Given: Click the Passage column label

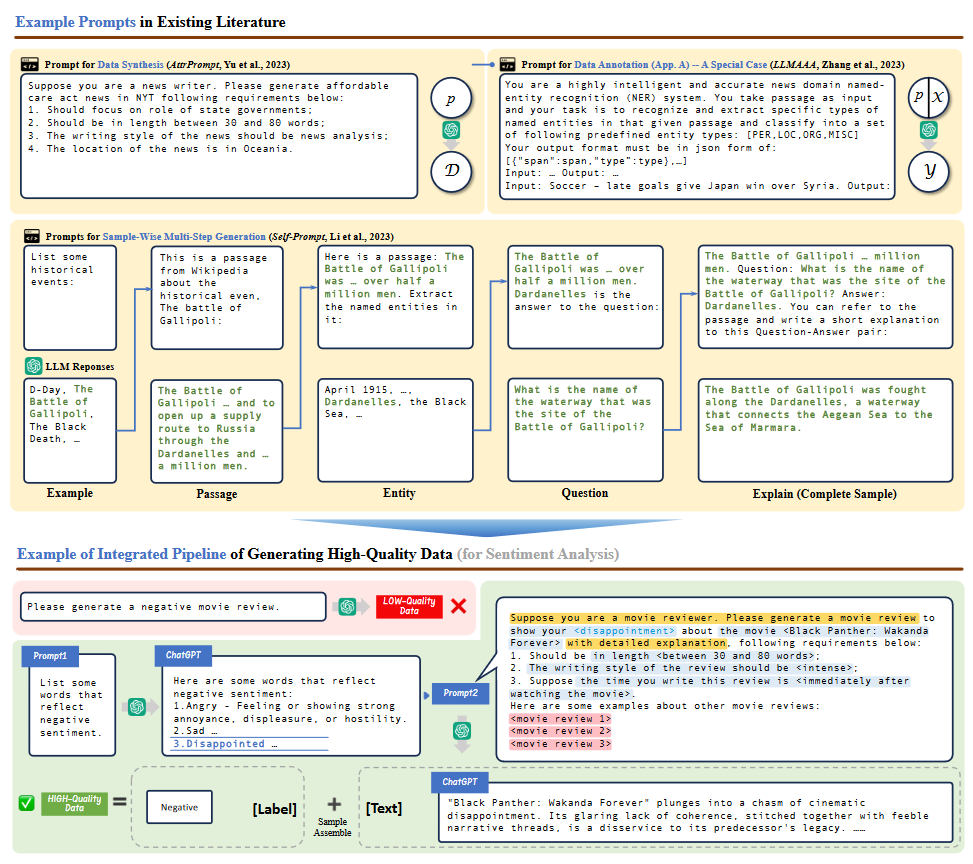Looking at the screenshot, I should (217, 494).
